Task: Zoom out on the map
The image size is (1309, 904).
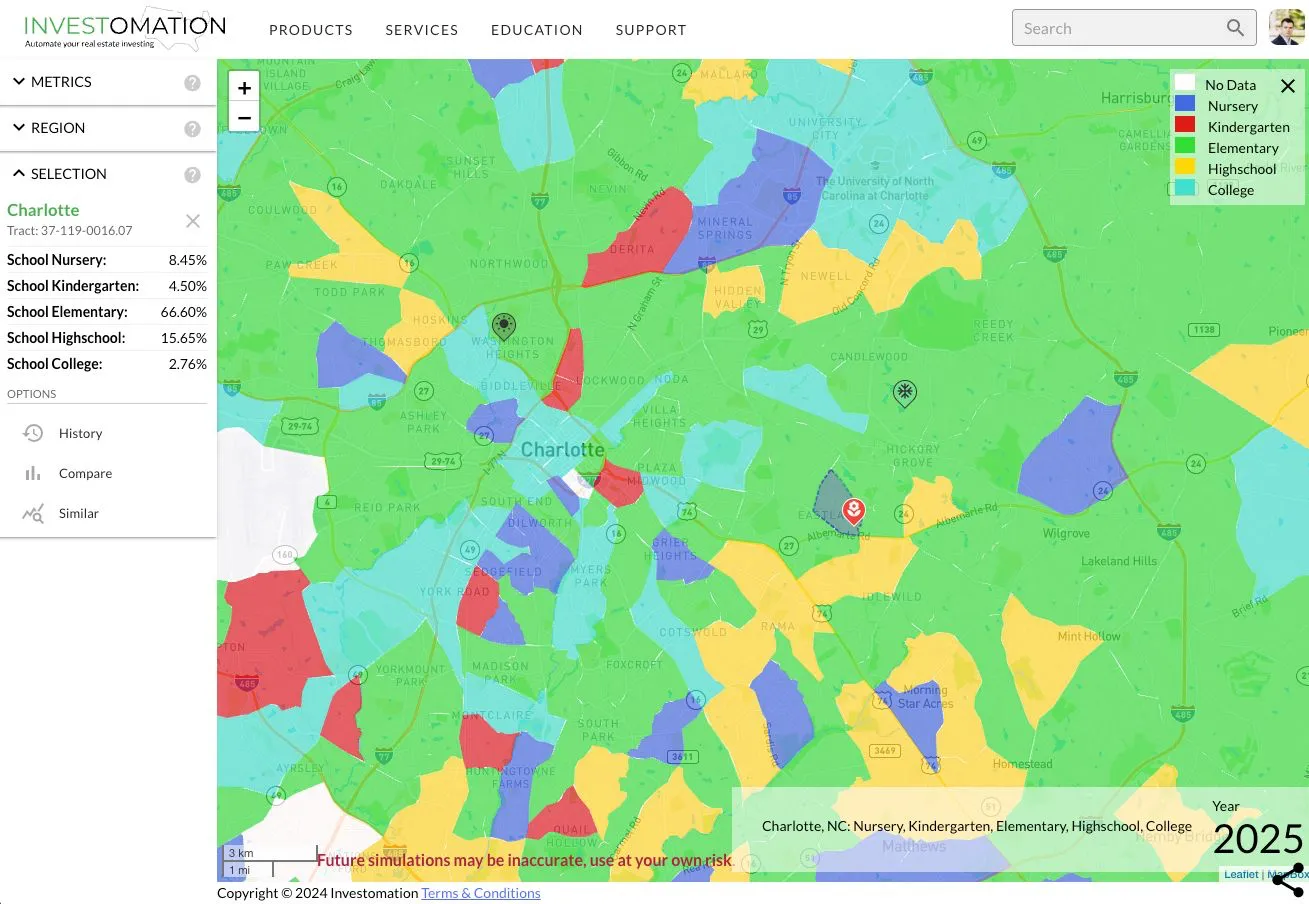Action: [244, 117]
